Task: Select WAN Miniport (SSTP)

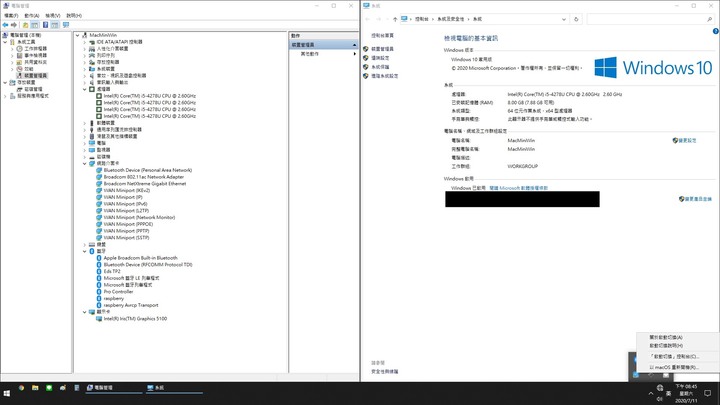Action: (x=126, y=238)
